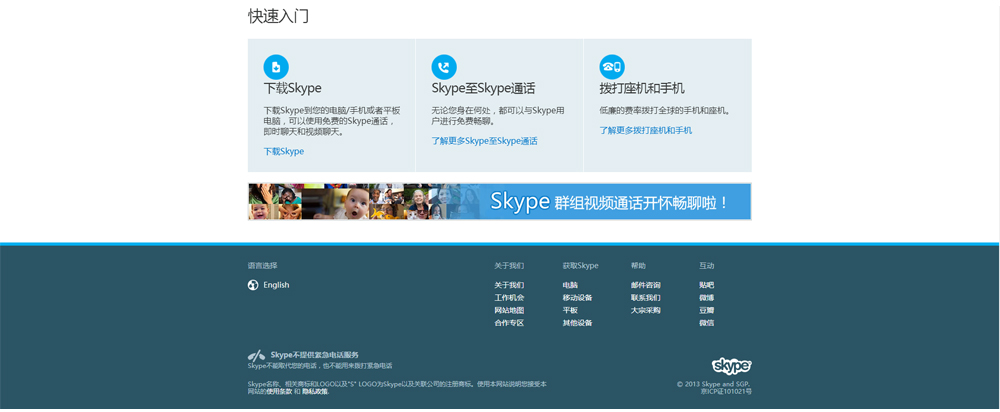Click the 低廉的费率拨打全球的手机和座机 description
The height and width of the screenshot is (412, 1000).
click(x=665, y=110)
